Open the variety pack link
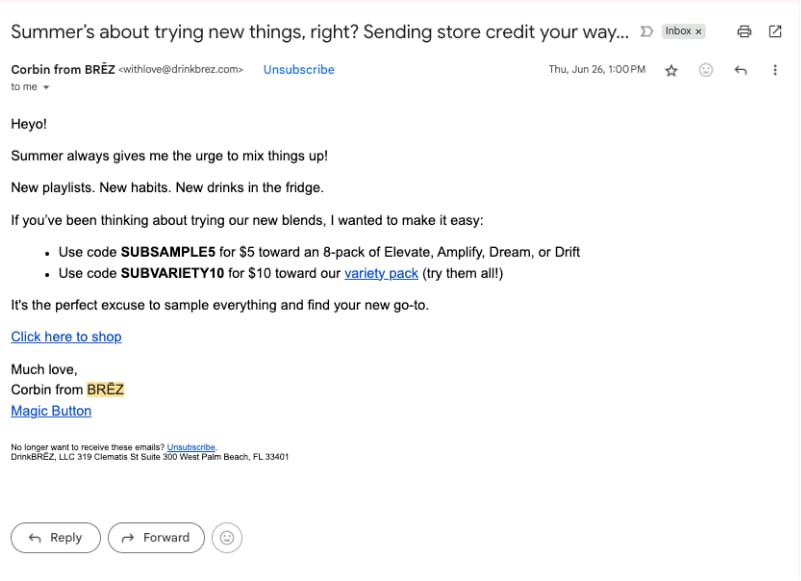Screen dimensions: 801x581 (381, 273)
